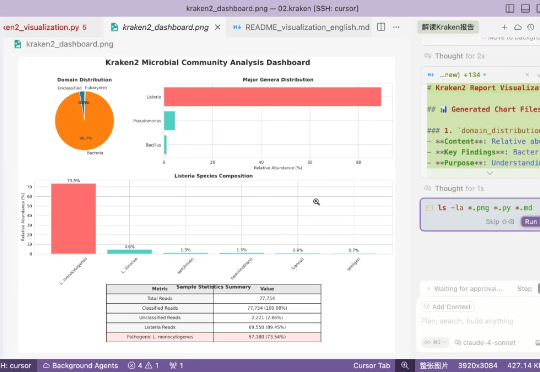Open background agents cloud icon in chat
Screen dimensions: 540x372
tap(518, 27)
